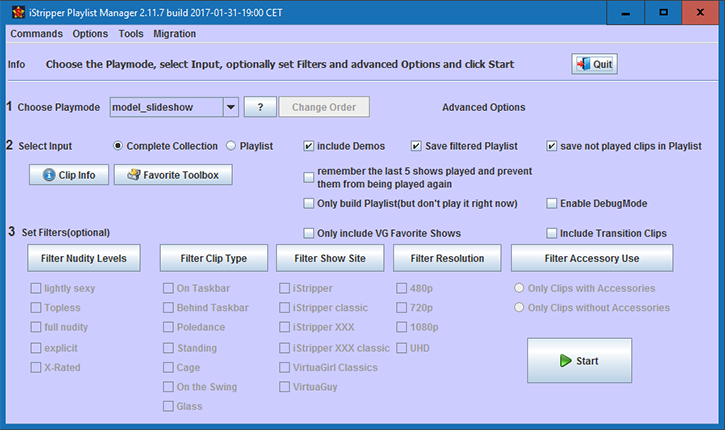Check the UHD resolution checkbox
725x430 pixels.
(x=401, y=348)
